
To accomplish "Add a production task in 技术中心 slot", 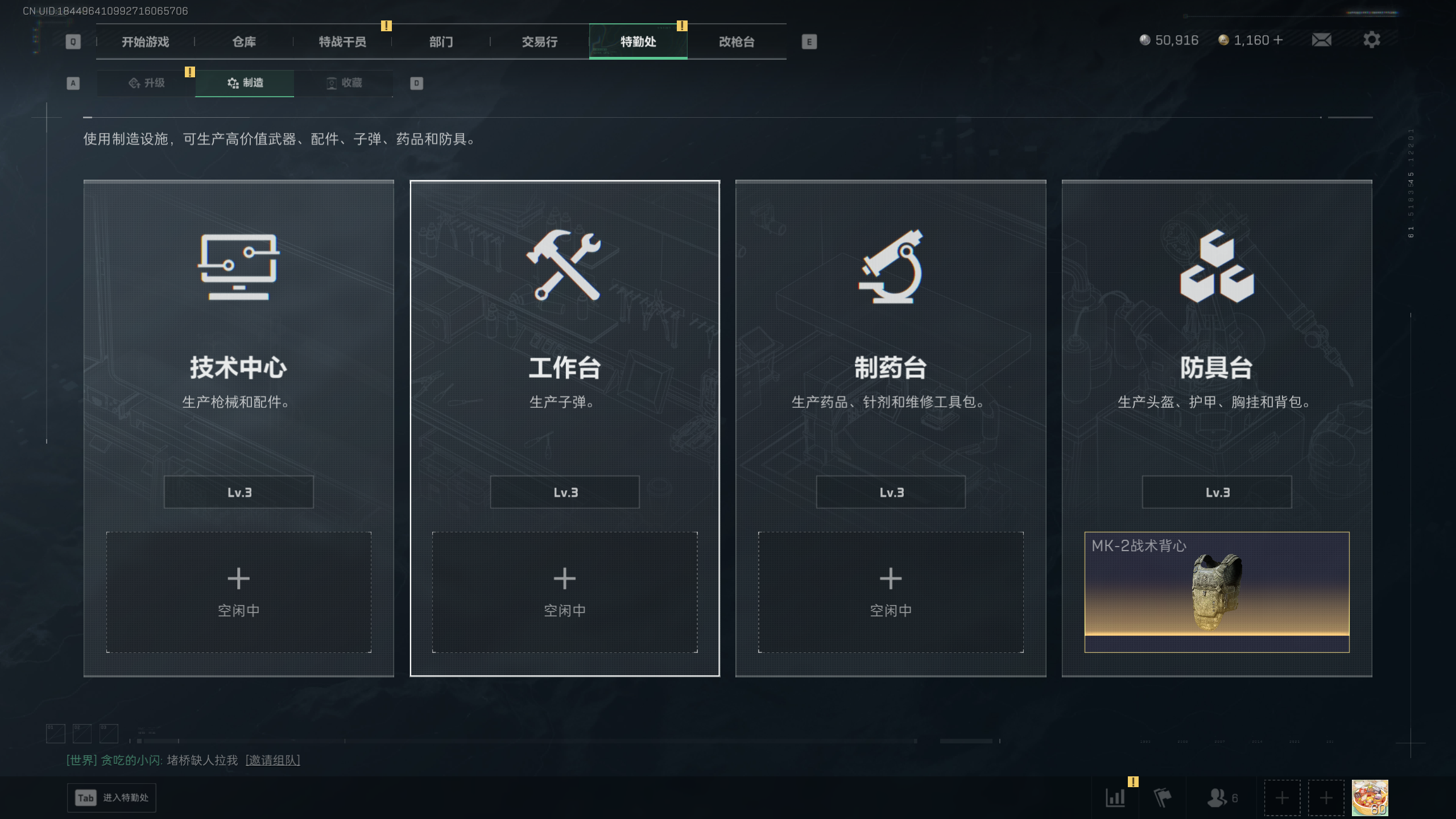I will point(239,592).
